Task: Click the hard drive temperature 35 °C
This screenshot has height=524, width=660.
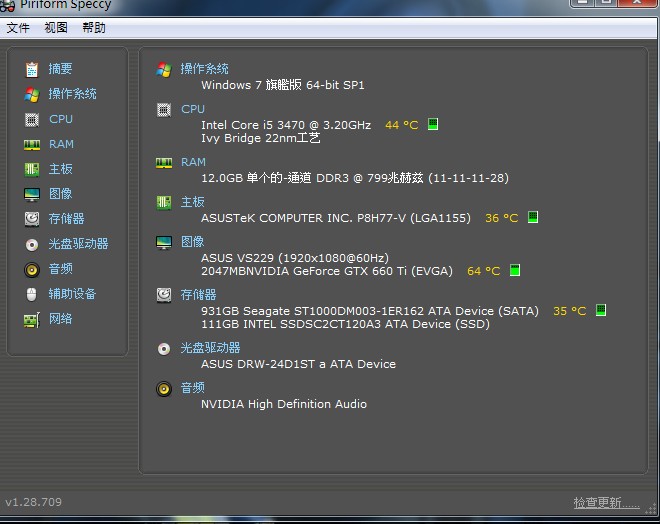Action: pyautogui.click(x=570, y=311)
